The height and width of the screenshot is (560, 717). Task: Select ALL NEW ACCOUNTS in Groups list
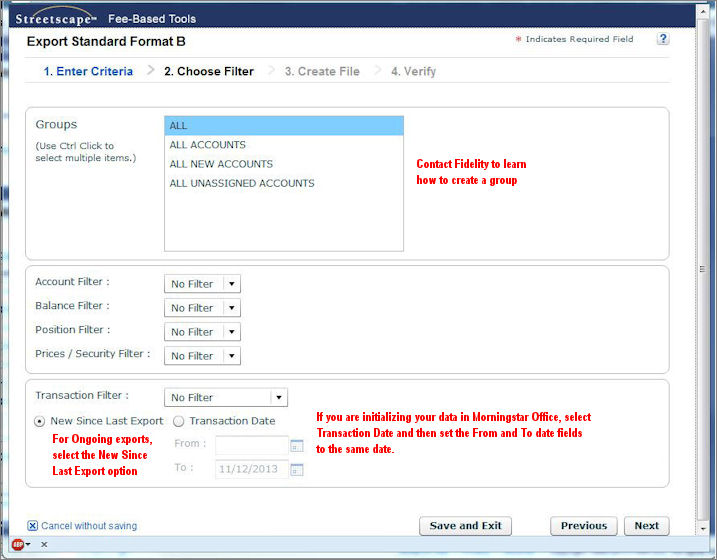point(221,164)
